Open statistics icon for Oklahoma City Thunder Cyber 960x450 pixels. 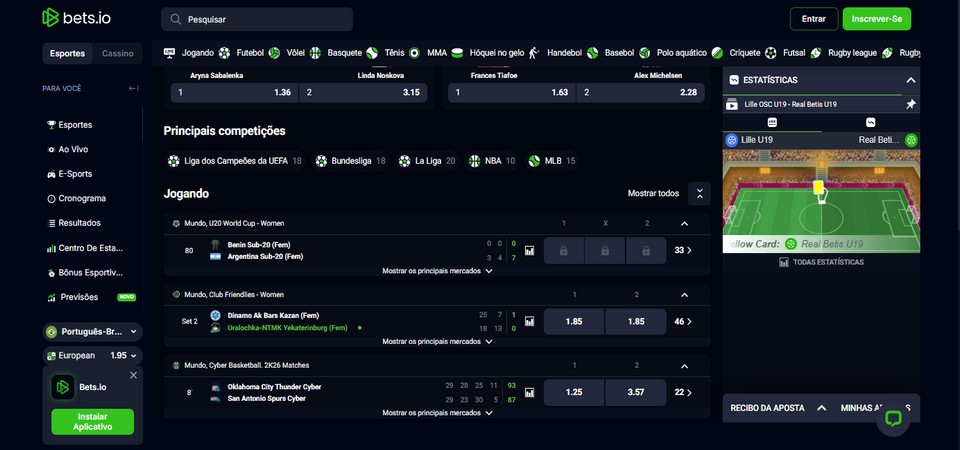tap(530, 392)
